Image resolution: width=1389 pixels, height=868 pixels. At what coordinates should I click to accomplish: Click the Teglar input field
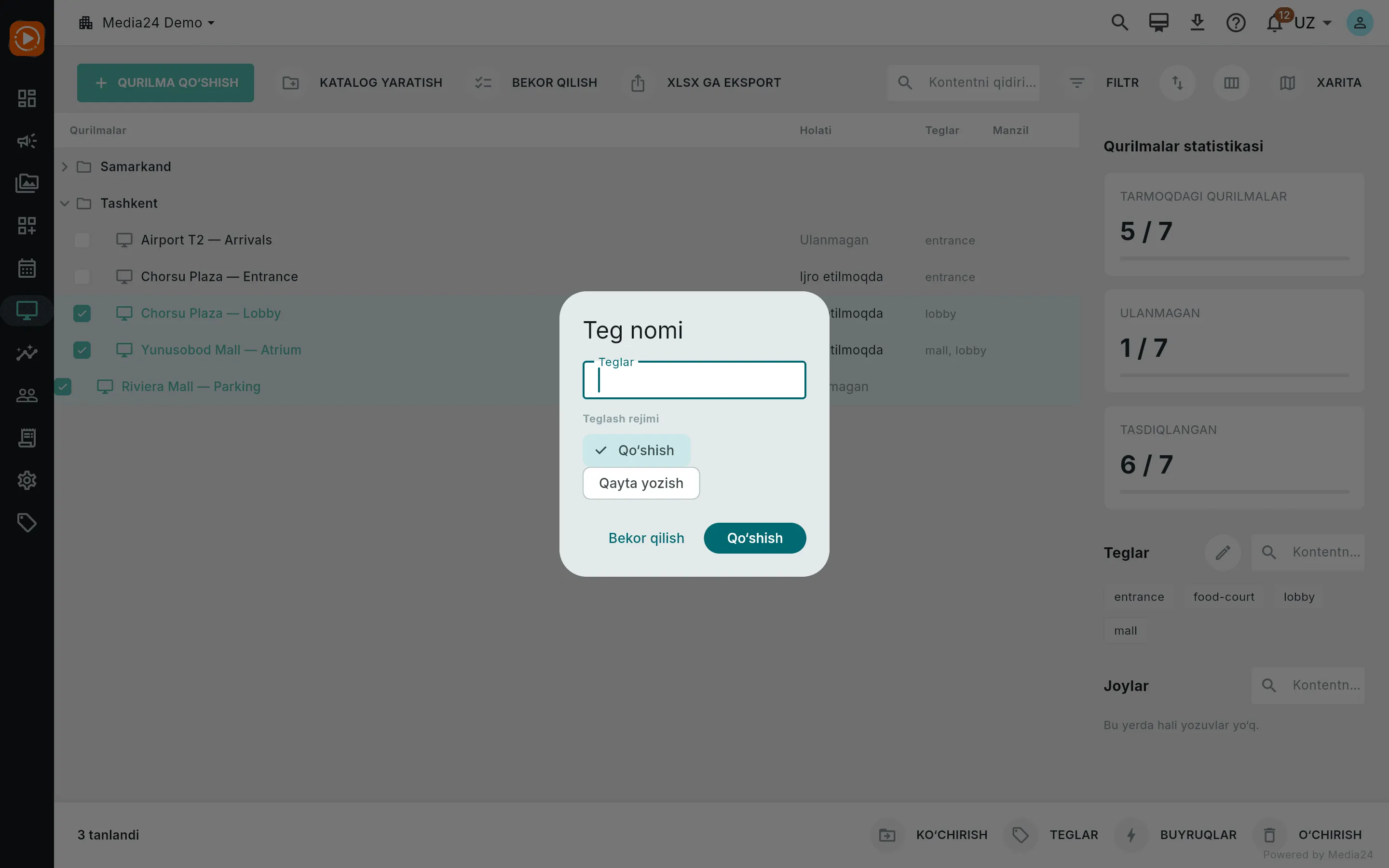click(694, 380)
